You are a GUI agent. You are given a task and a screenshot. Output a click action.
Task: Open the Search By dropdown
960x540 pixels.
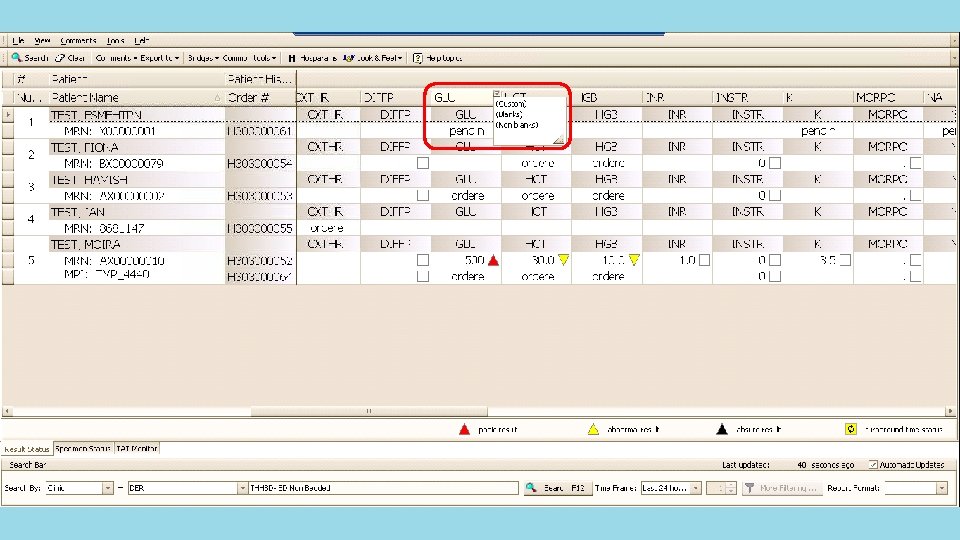(x=107, y=488)
